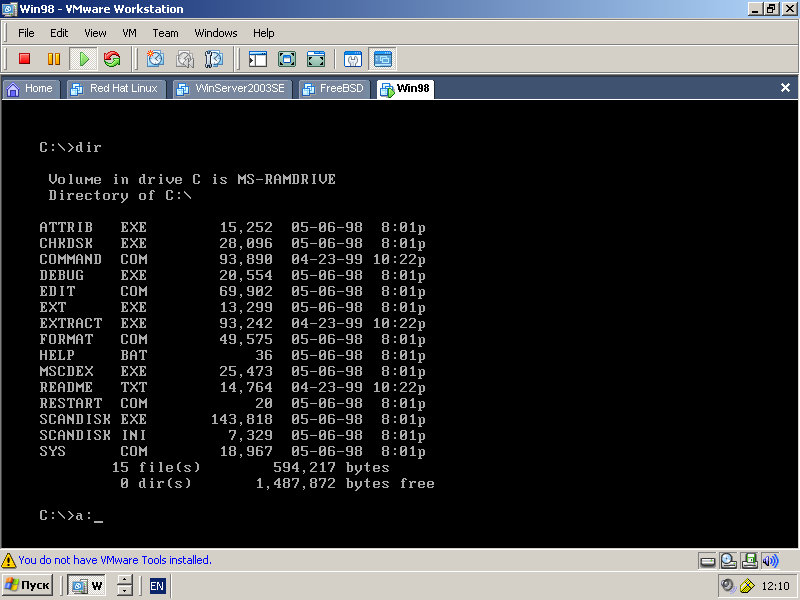The image size is (800, 600).
Task: Click the C:\>dir command line
Action: click(70, 147)
